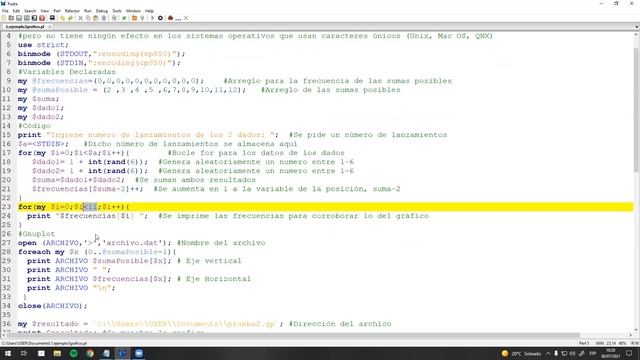Image resolution: width=640 pixels, height=360 pixels.
Task: Open the Refactor menu
Action: point(72,11)
